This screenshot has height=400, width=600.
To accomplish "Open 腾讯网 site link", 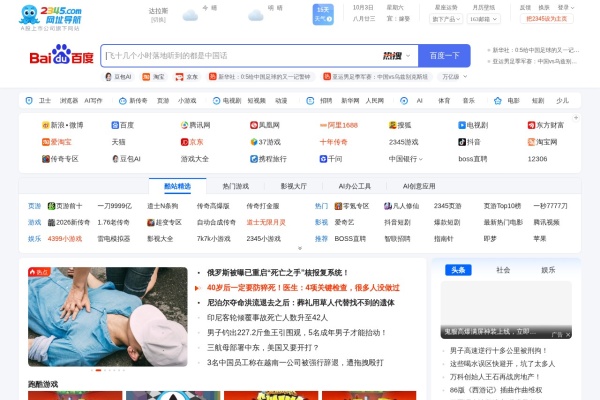I will [195, 125].
